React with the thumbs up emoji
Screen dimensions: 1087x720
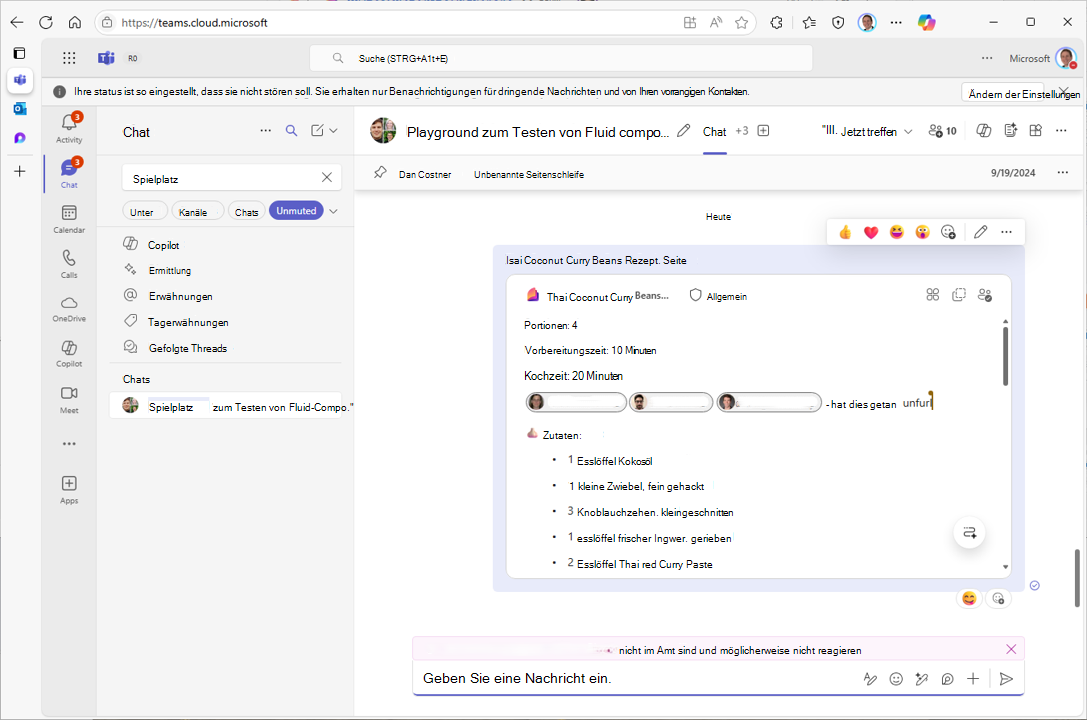point(844,231)
